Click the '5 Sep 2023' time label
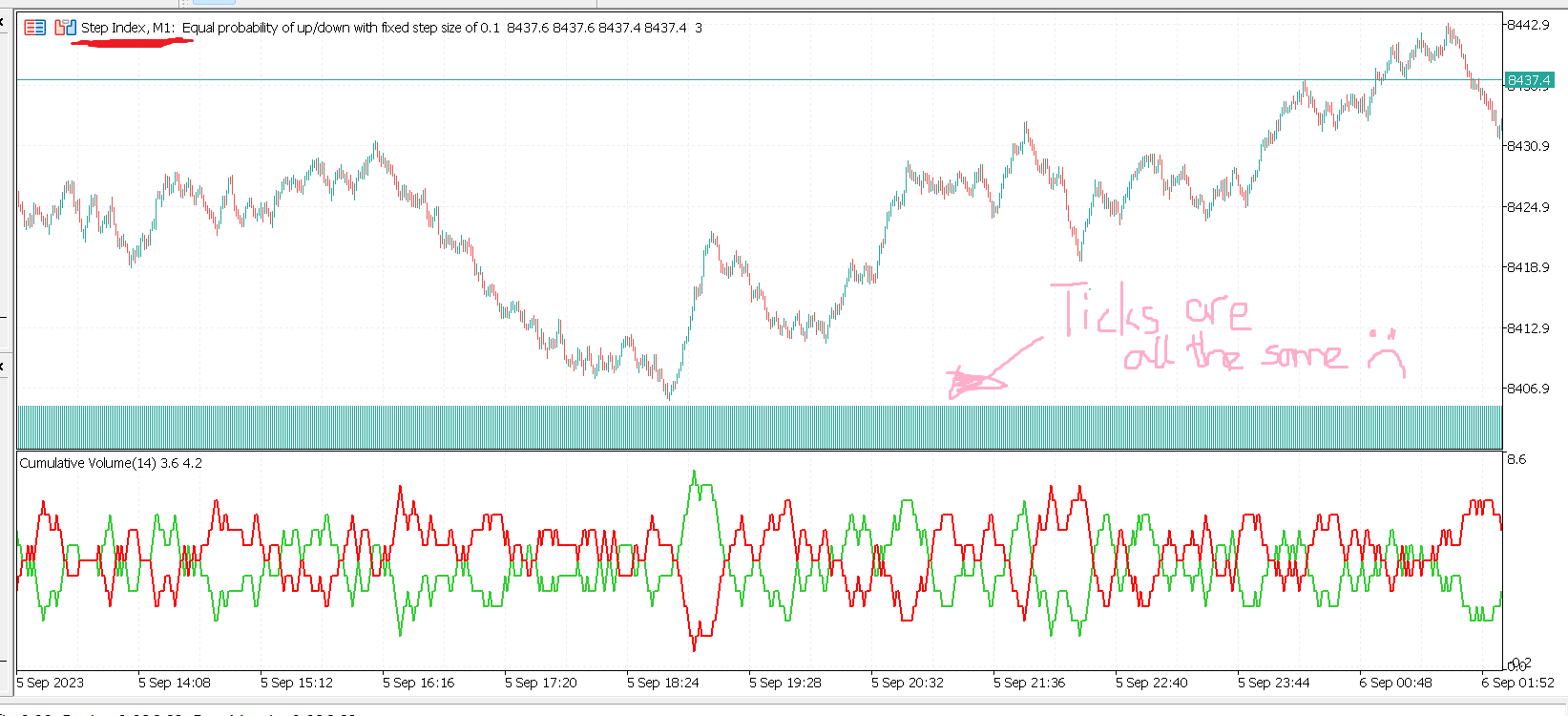Screen dimensions: 1568x716 [51, 683]
